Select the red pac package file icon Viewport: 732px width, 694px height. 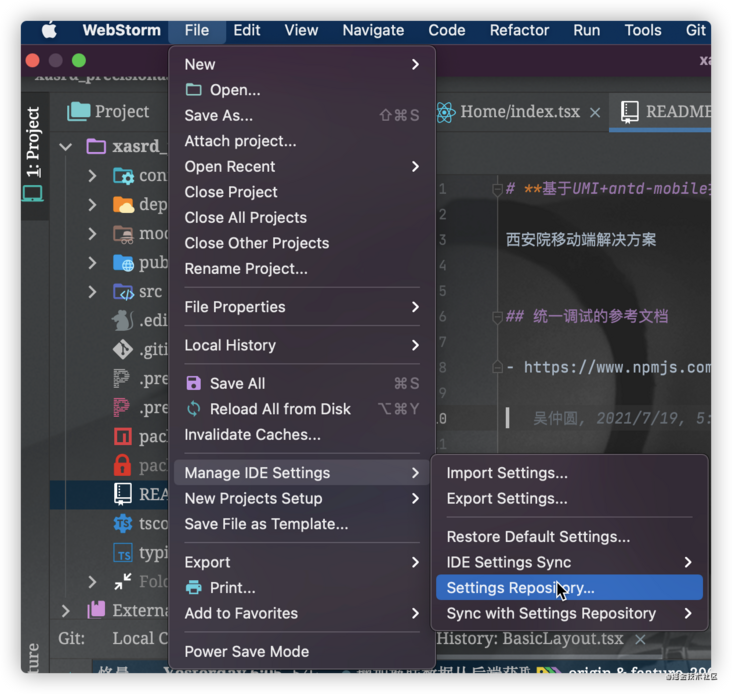pos(123,437)
